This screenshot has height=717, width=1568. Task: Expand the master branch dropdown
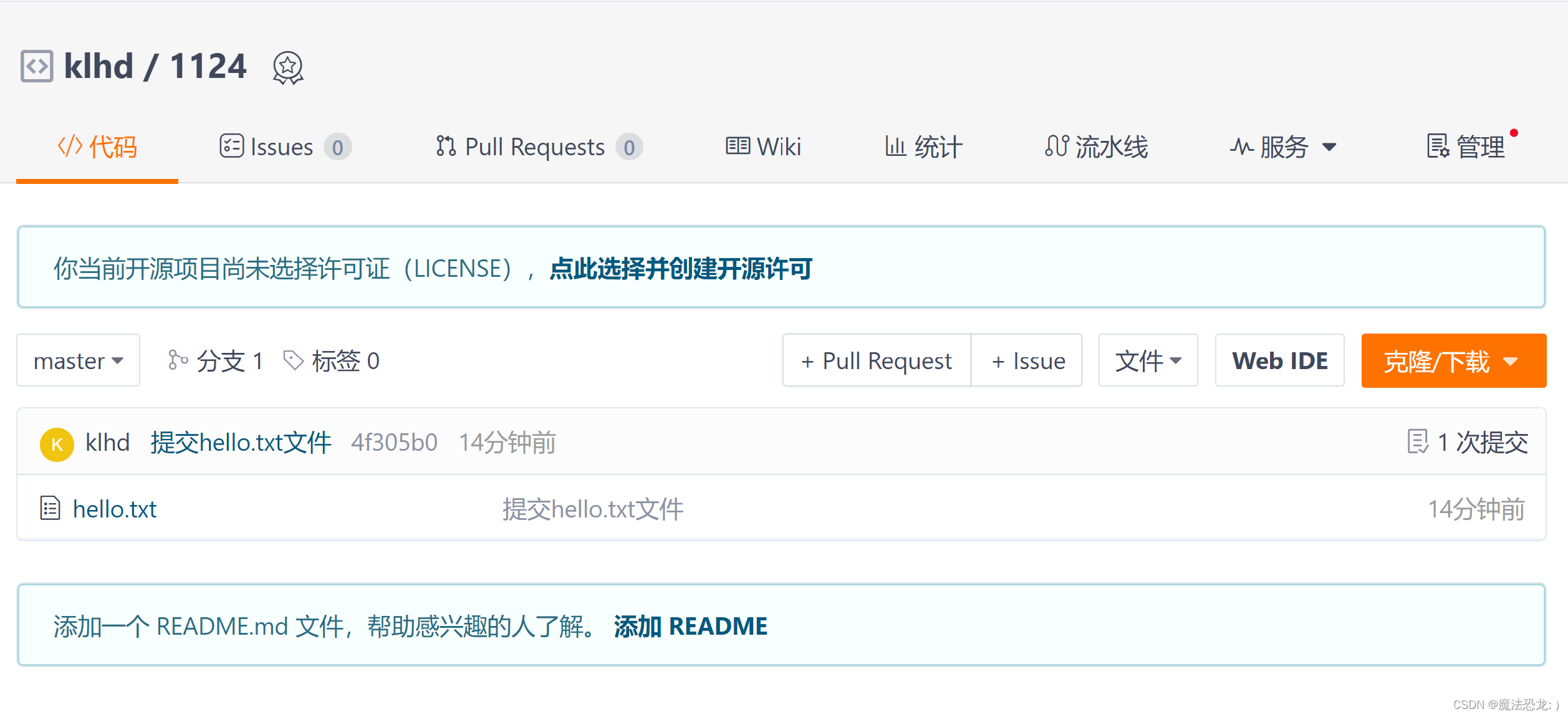78,361
